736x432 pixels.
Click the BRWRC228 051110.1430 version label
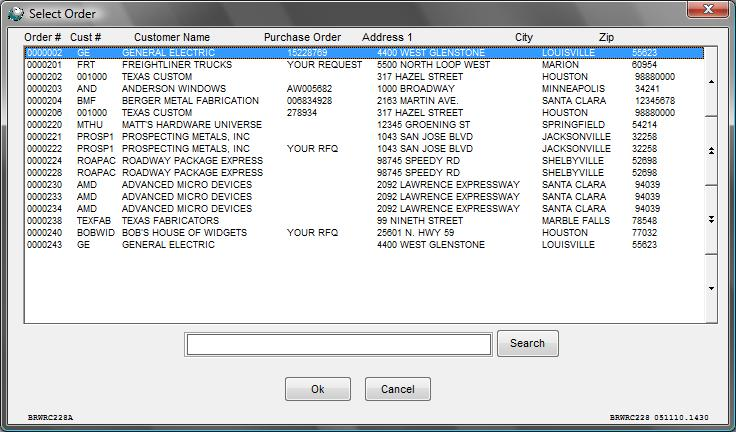click(x=659, y=417)
